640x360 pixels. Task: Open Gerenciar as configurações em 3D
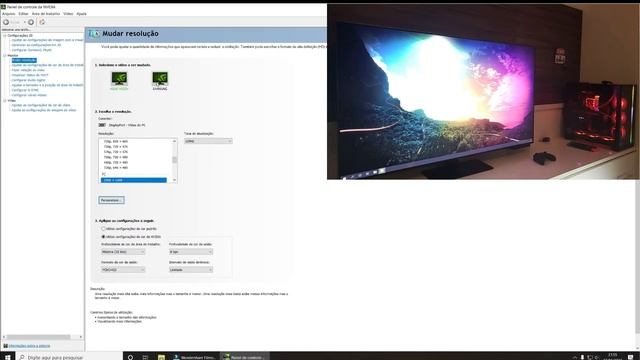coord(36,45)
